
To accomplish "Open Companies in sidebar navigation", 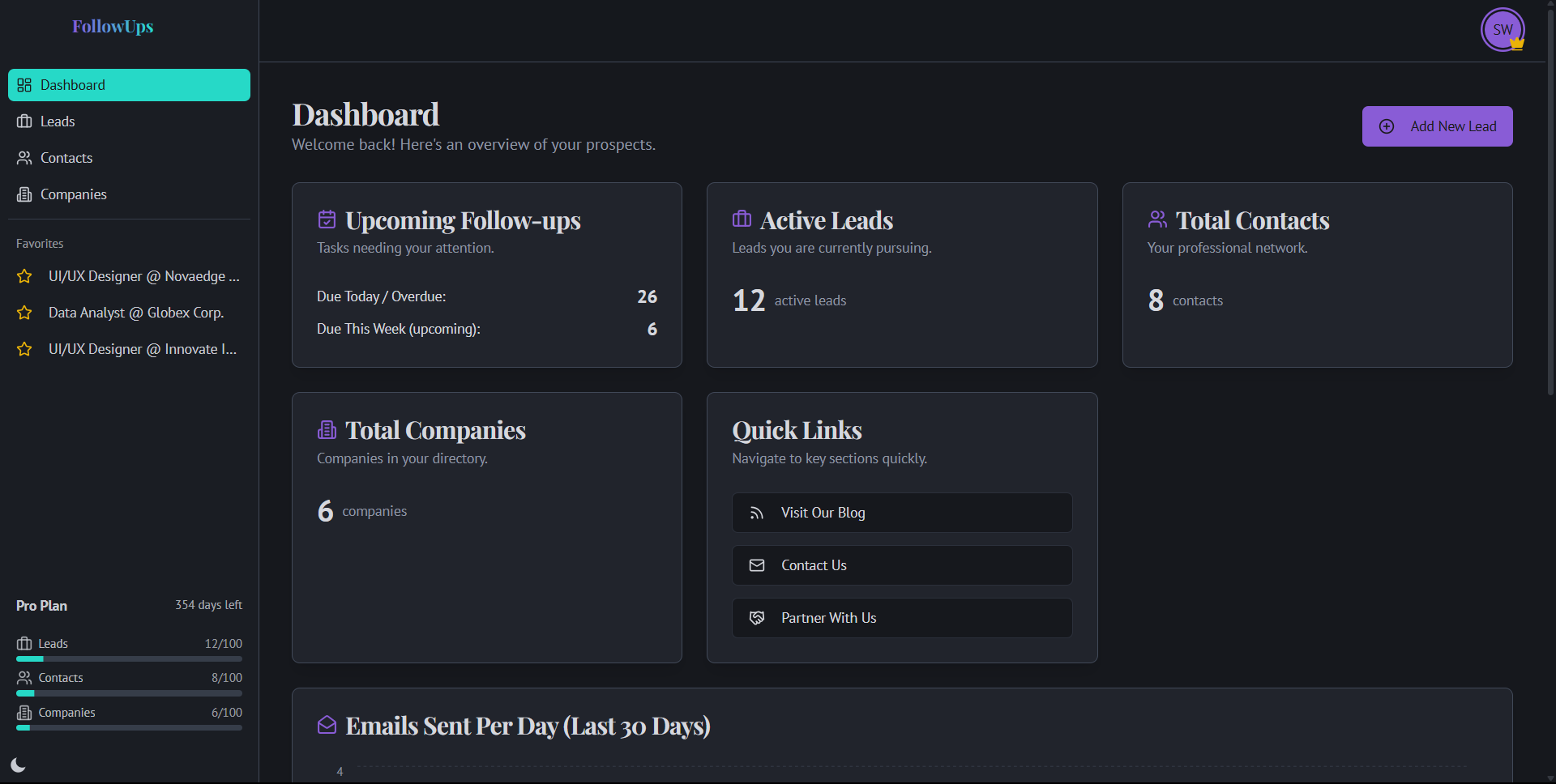I will click(129, 194).
